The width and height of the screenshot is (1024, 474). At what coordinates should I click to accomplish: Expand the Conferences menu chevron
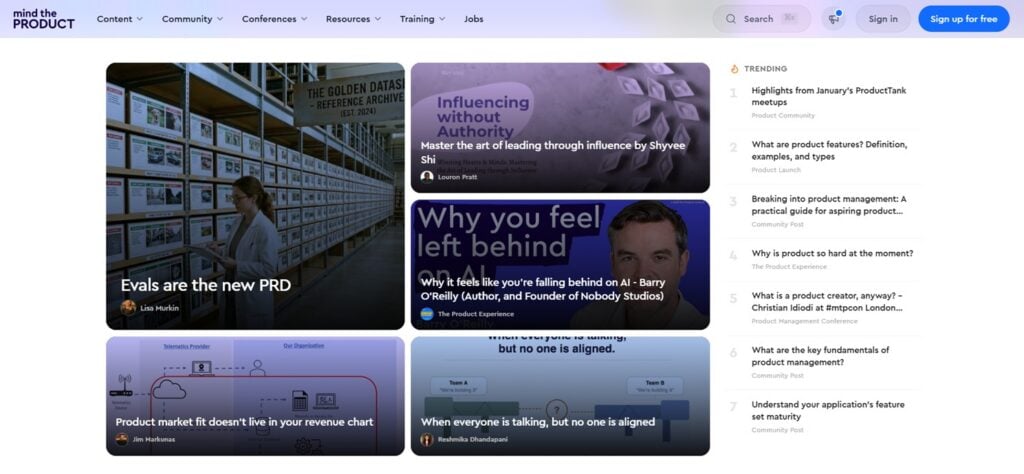point(304,19)
